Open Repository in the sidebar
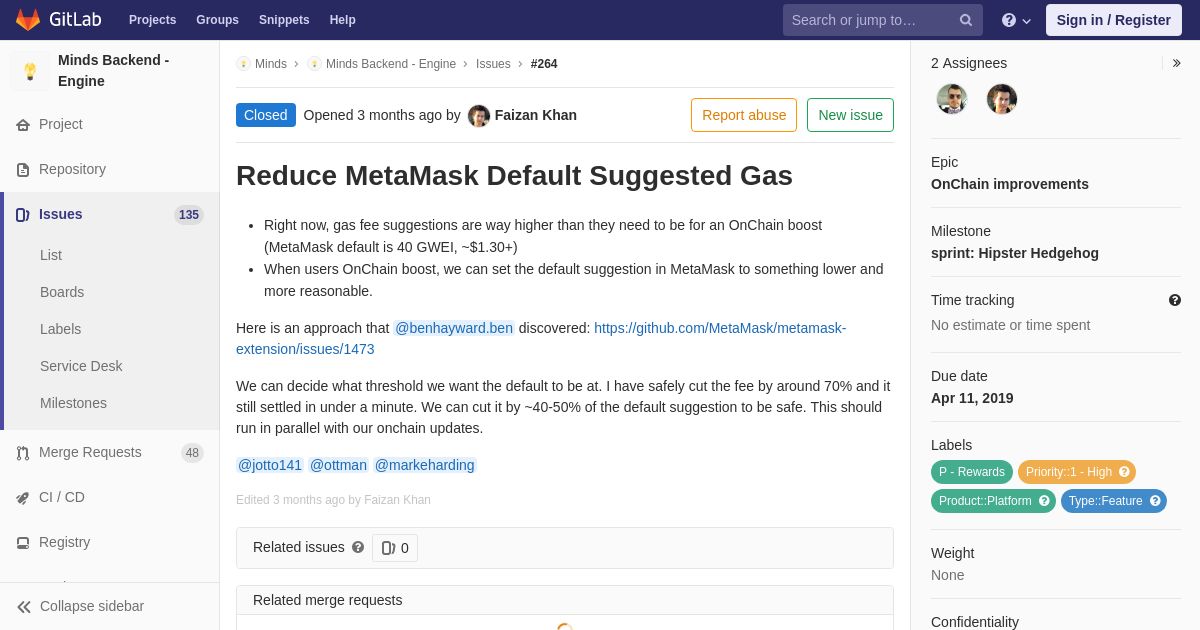1200x630 pixels. (x=110, y=169)
